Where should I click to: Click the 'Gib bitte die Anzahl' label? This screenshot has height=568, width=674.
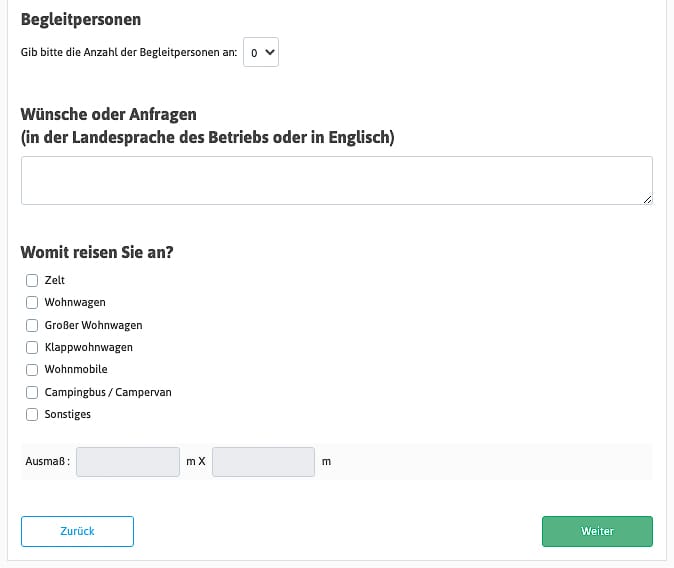pos(129,53)
